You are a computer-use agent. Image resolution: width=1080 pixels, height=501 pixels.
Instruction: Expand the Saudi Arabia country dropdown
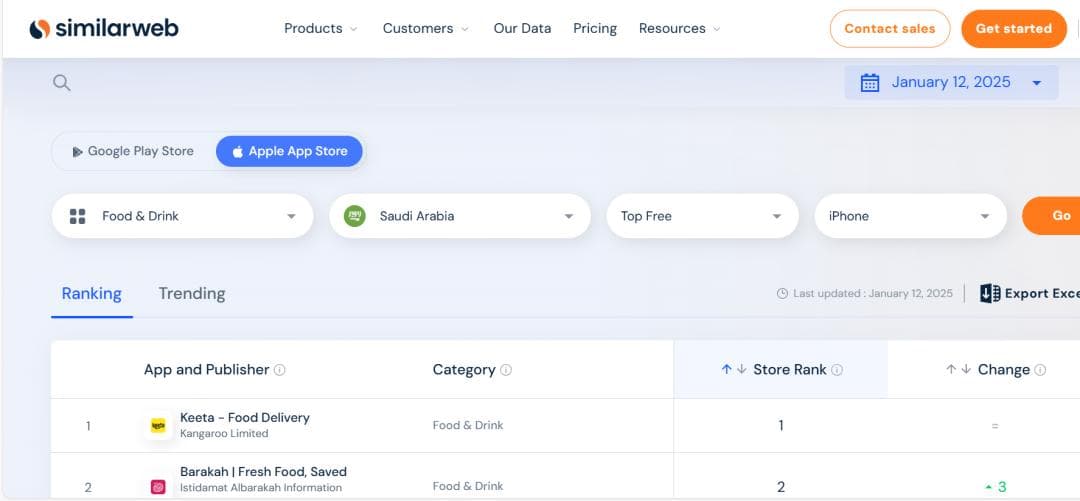pyautogui.click(x=459, y=216)
